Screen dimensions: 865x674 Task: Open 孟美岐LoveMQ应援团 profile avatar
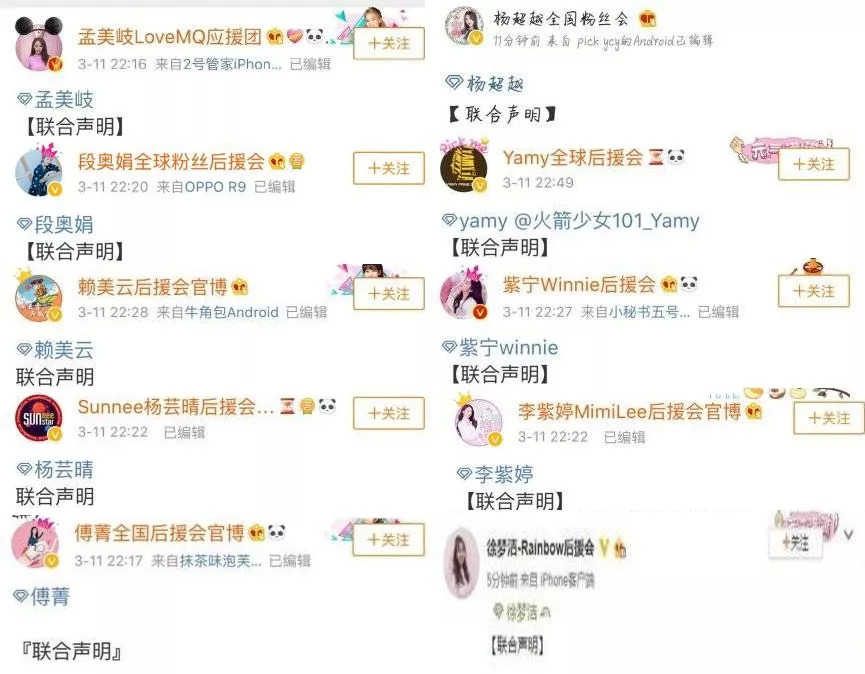pyautogui.click(x=39, y=45)
